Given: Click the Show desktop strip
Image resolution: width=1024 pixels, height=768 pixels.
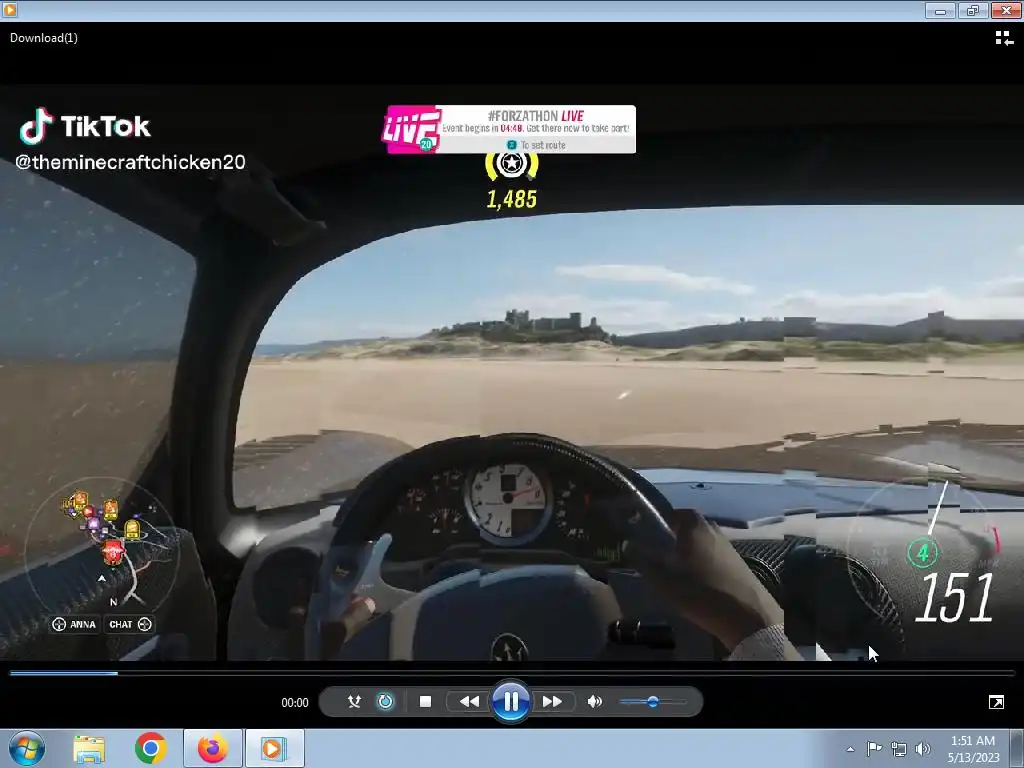Looking at the screenshot, I should tap(1017, 748).
